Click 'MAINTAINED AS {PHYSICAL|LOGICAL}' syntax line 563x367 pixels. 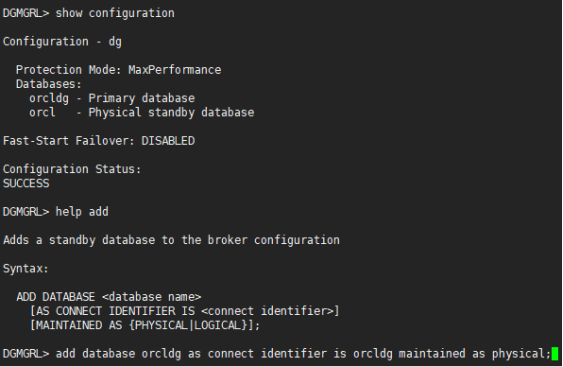pos(145,325)
